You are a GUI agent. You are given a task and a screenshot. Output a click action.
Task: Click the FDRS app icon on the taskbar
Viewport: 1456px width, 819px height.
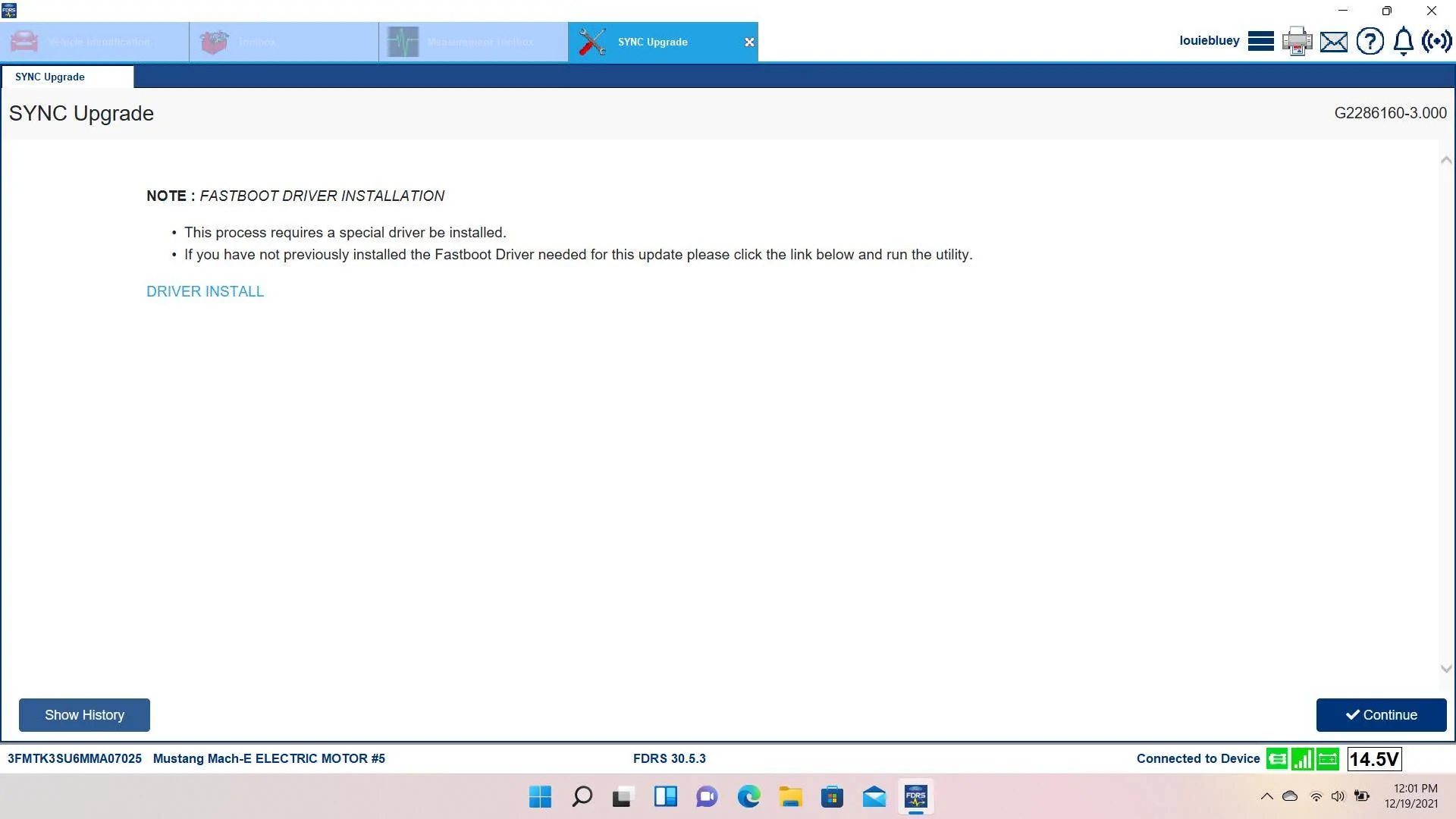[x=915, y=797]
